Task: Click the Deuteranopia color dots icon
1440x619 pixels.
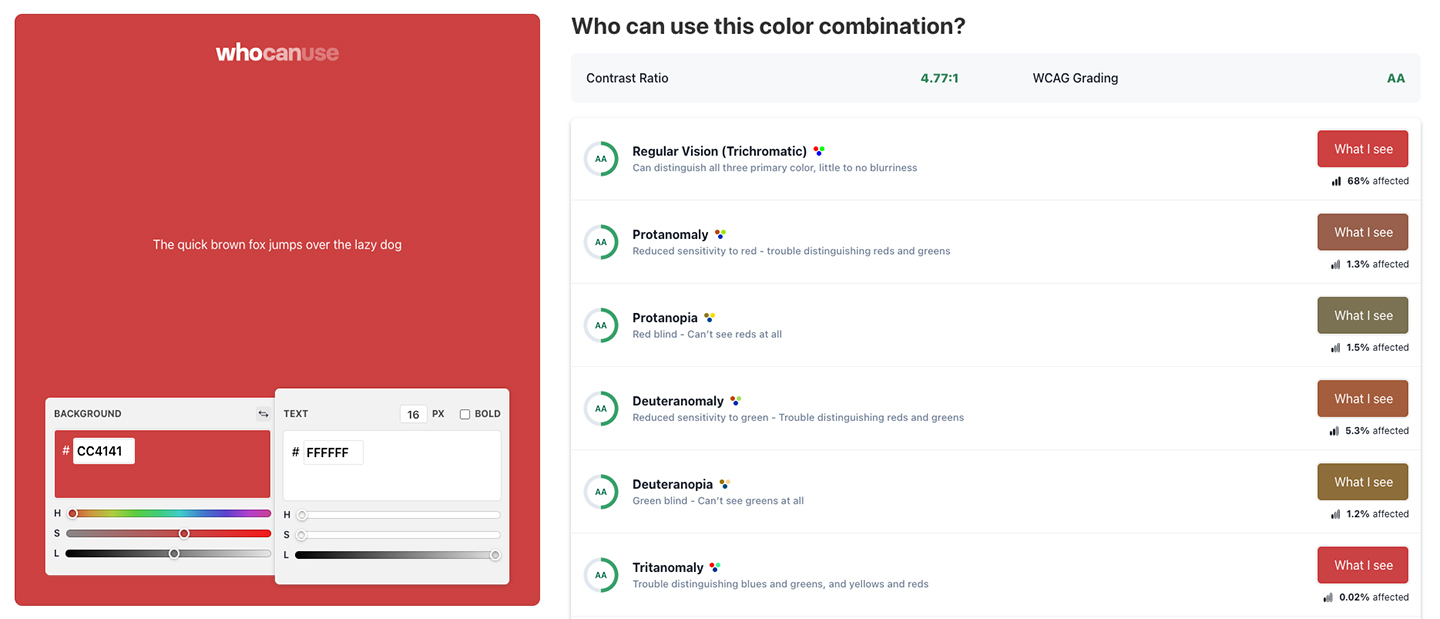Action: (725, 484)
